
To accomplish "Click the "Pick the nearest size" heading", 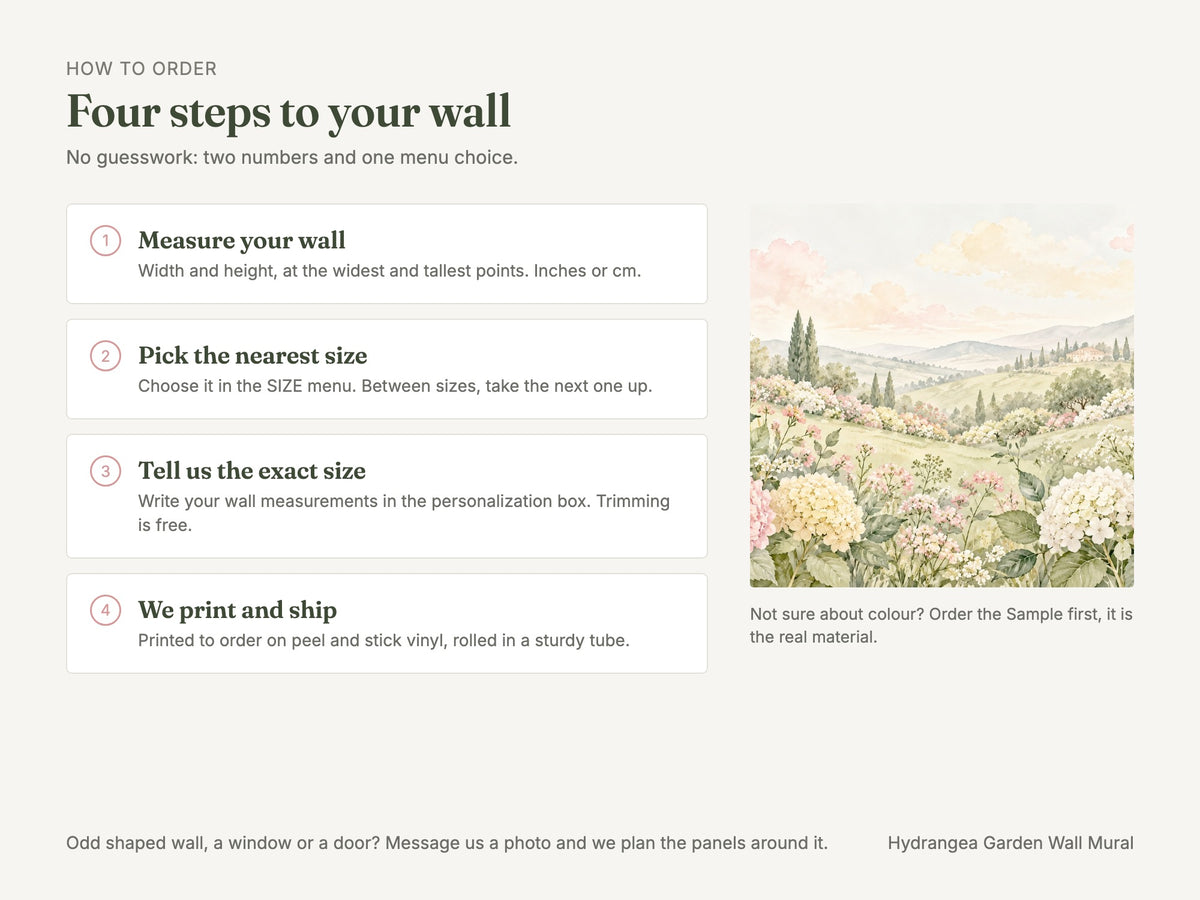I will point(253,356).
